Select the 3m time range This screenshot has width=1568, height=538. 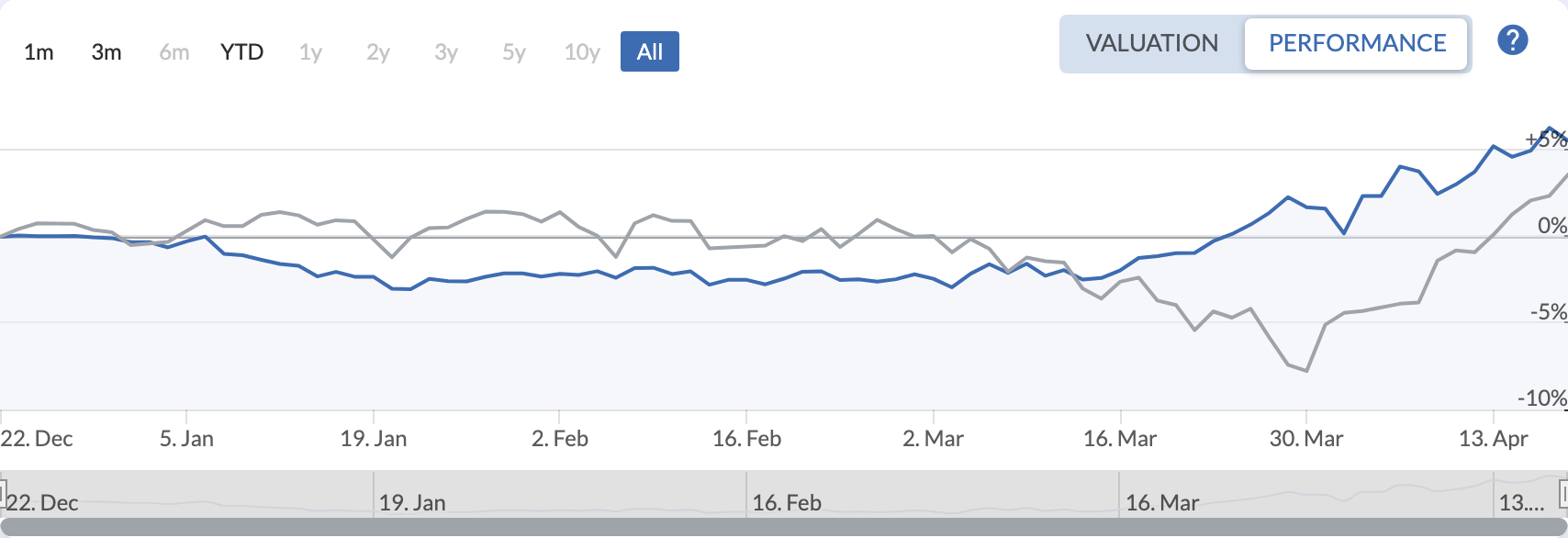[x=106, y=52]
